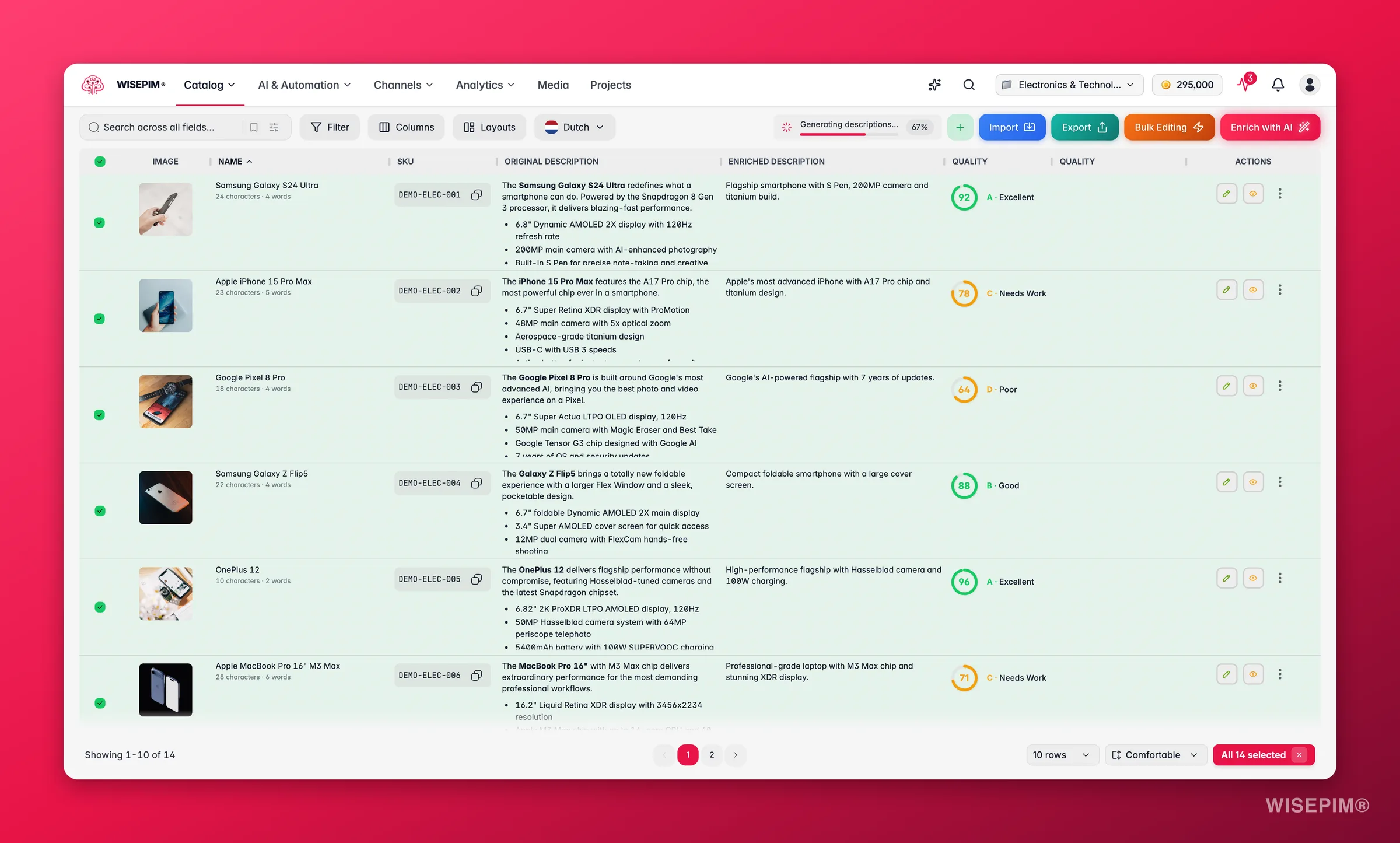Image resolution: width=1400 pixels, height=843 pixels.
Task: Open the Google Pixel 8 Pro thumbnail
Action: [166, 401]
